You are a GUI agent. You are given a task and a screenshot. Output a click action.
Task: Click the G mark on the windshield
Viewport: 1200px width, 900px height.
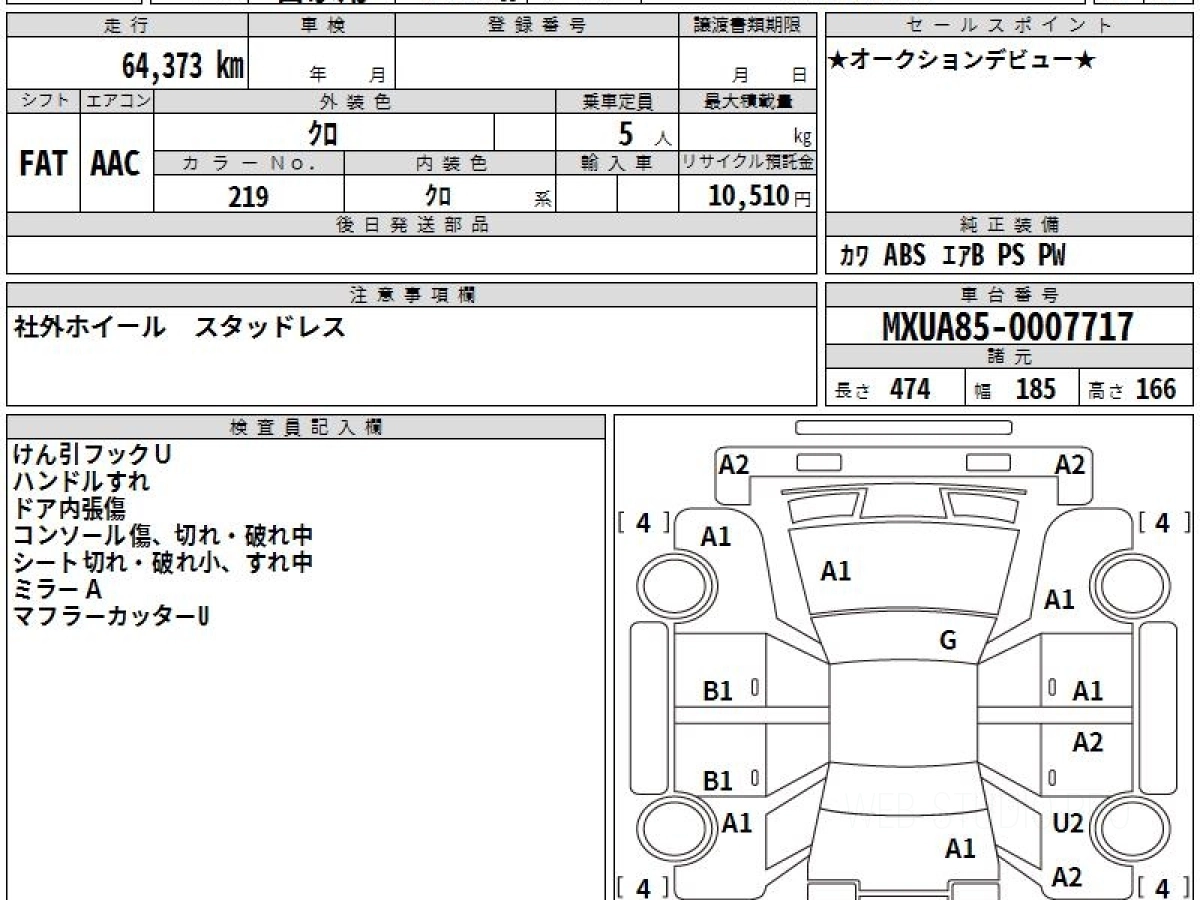click(x=948, y=641)
